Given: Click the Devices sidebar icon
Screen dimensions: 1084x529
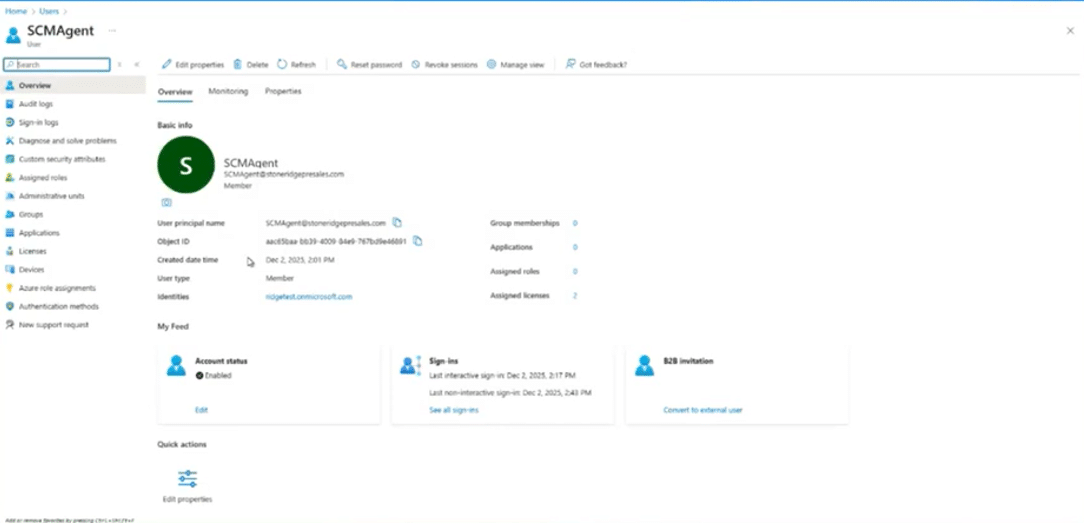Looking at the screenshot, I should click(10, 270).
